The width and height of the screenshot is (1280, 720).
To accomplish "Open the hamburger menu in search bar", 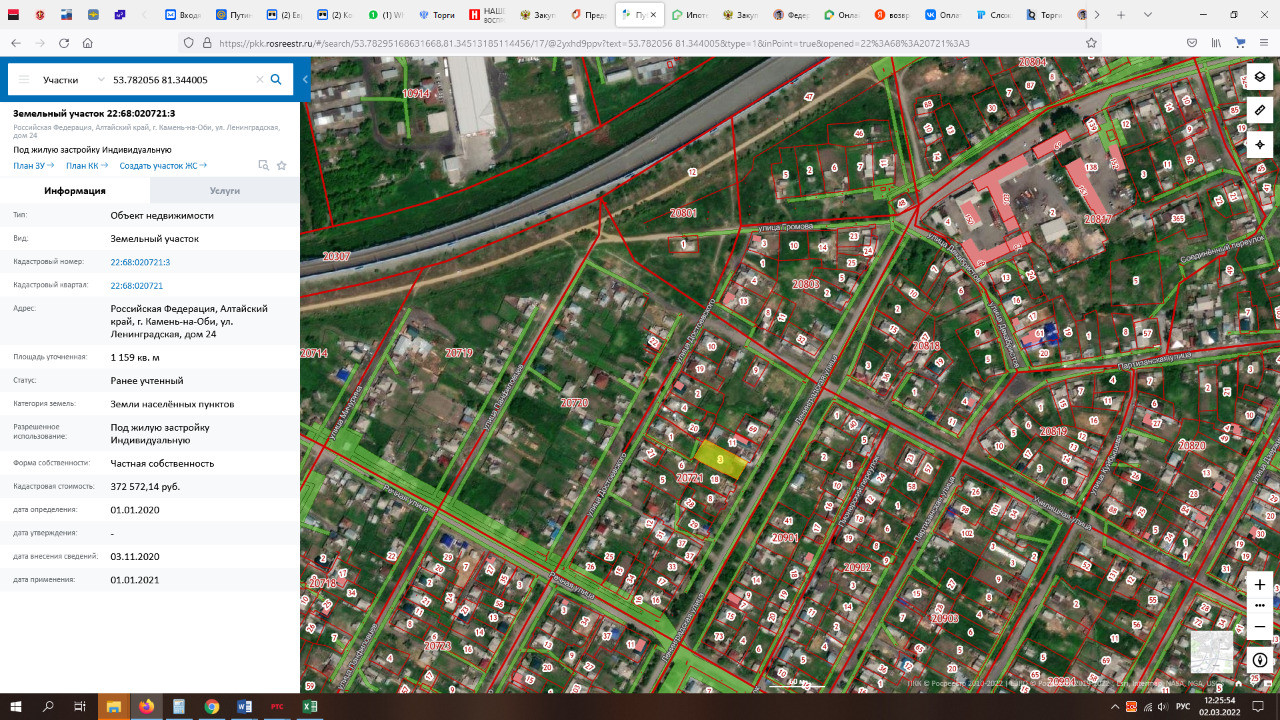I will click(22, 79).
